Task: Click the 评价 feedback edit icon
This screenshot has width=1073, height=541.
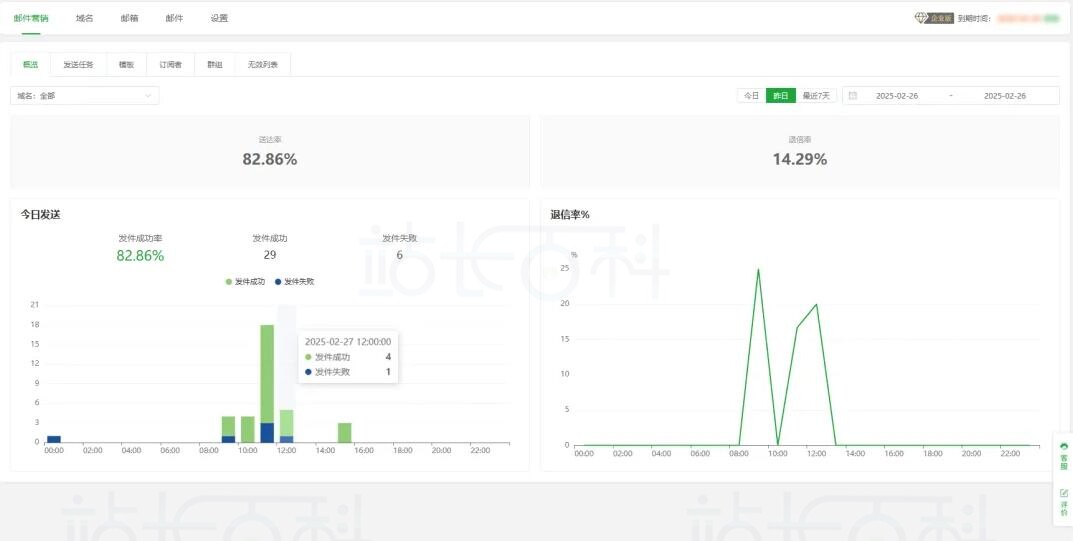Action: (x=1063, y=493)
